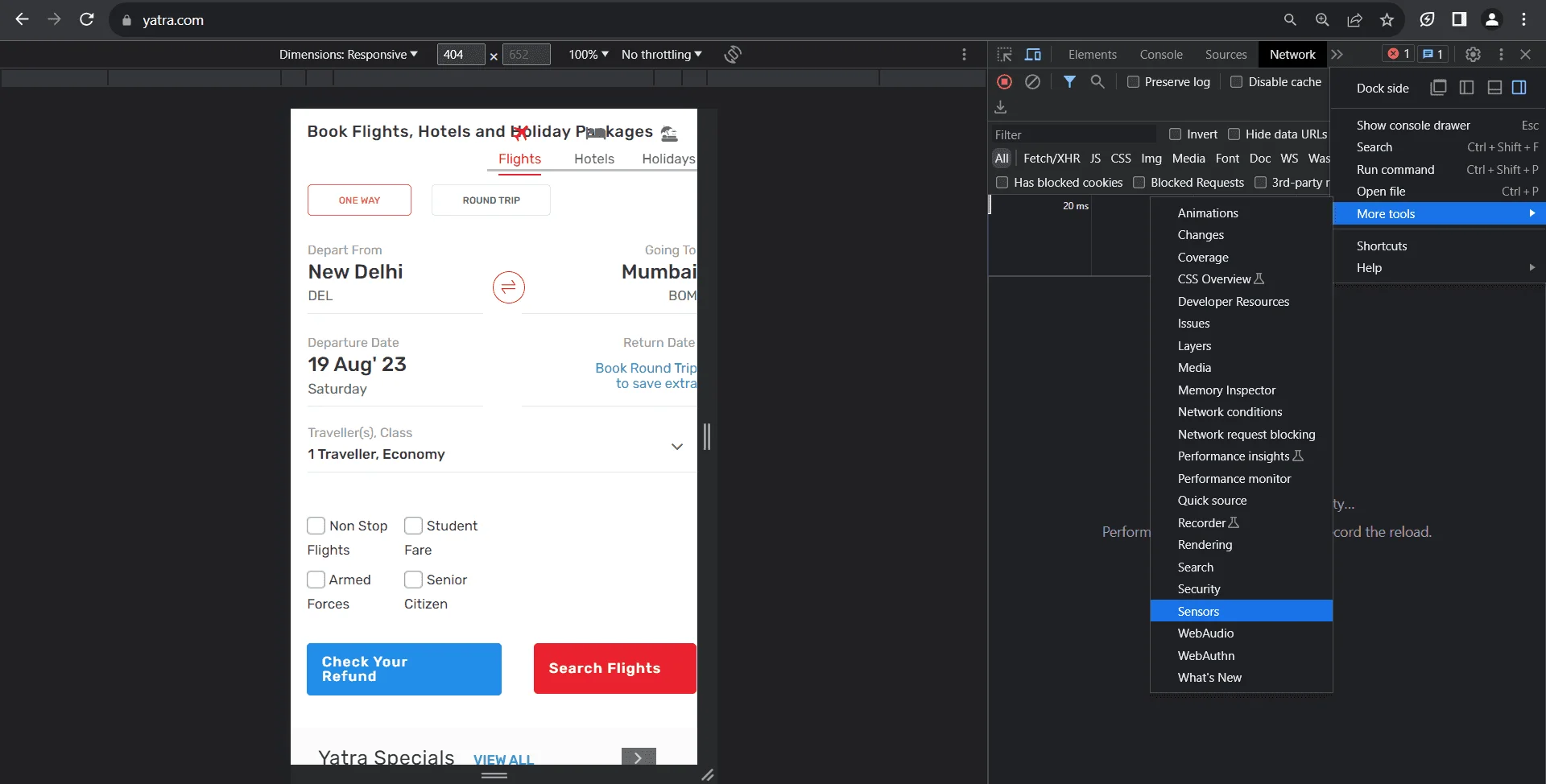Open the Rendering tool
Screen dimensions: 1546x784
click(1242, 545)
